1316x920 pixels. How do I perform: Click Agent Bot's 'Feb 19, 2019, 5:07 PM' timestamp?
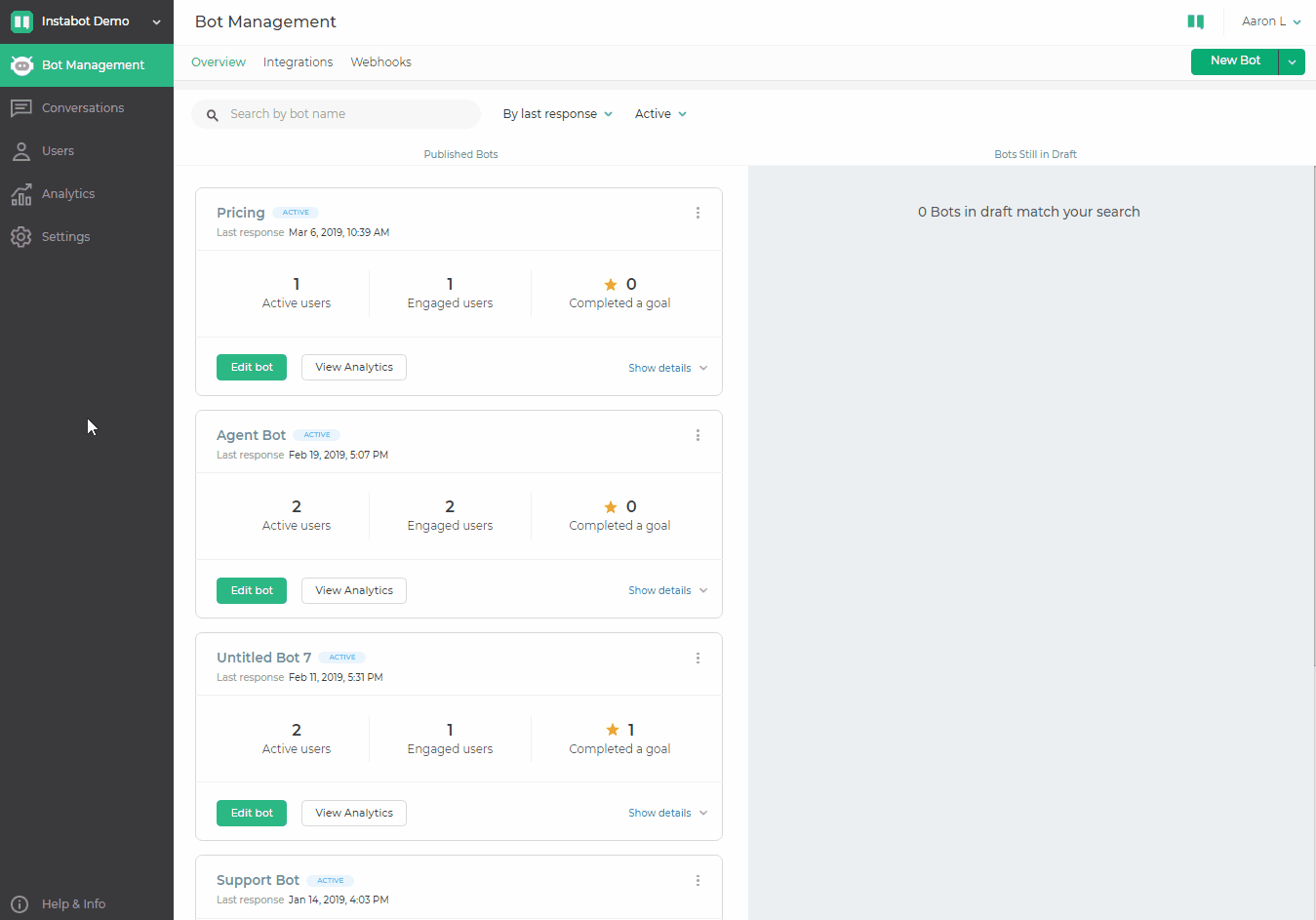click(339, 455)
